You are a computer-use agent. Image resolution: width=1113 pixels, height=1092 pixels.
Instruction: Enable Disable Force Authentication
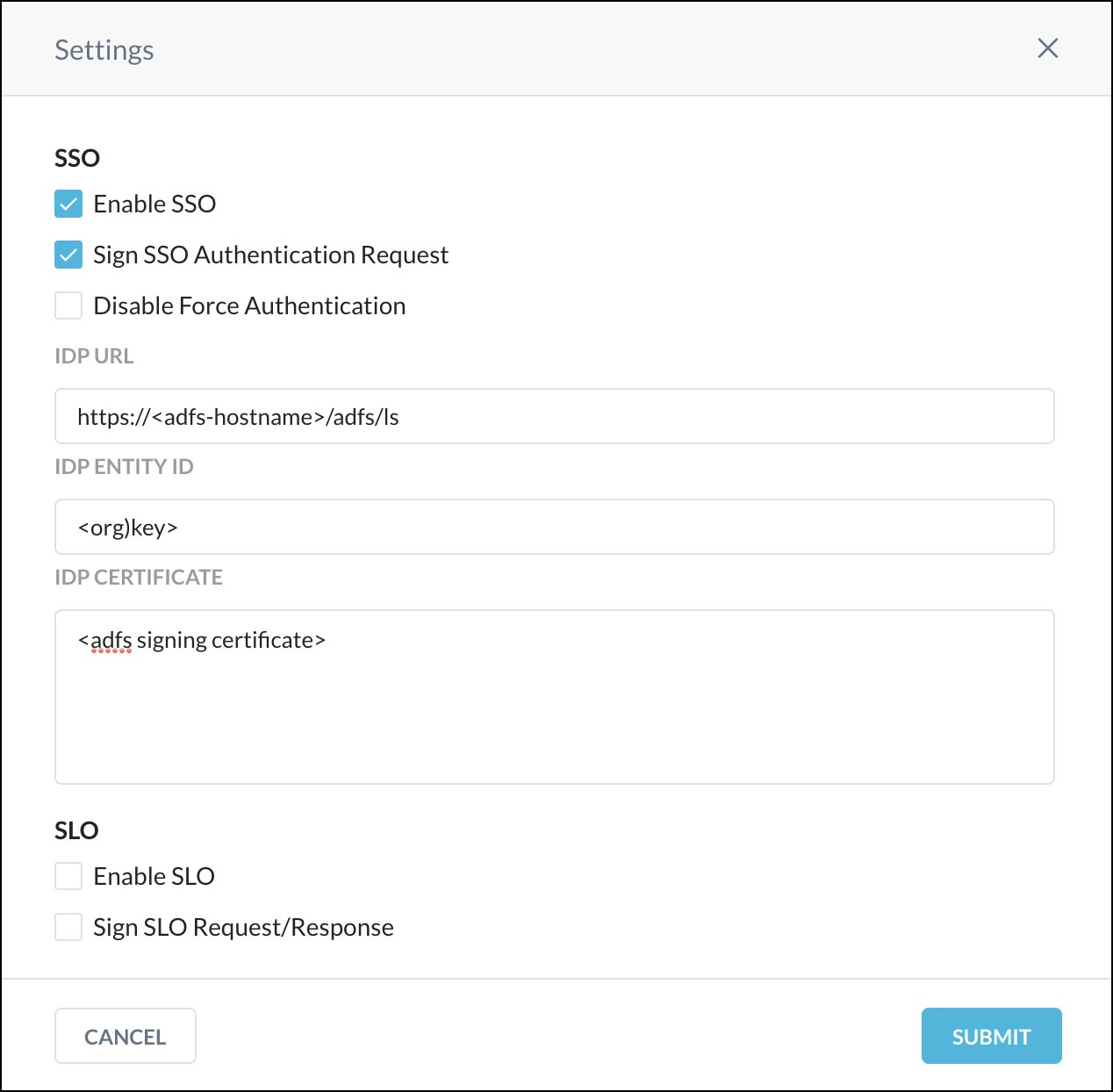tap(68, 305)
